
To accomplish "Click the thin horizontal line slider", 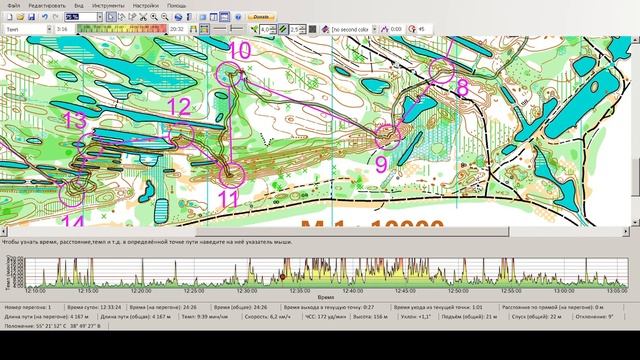I will pos(219,29).
